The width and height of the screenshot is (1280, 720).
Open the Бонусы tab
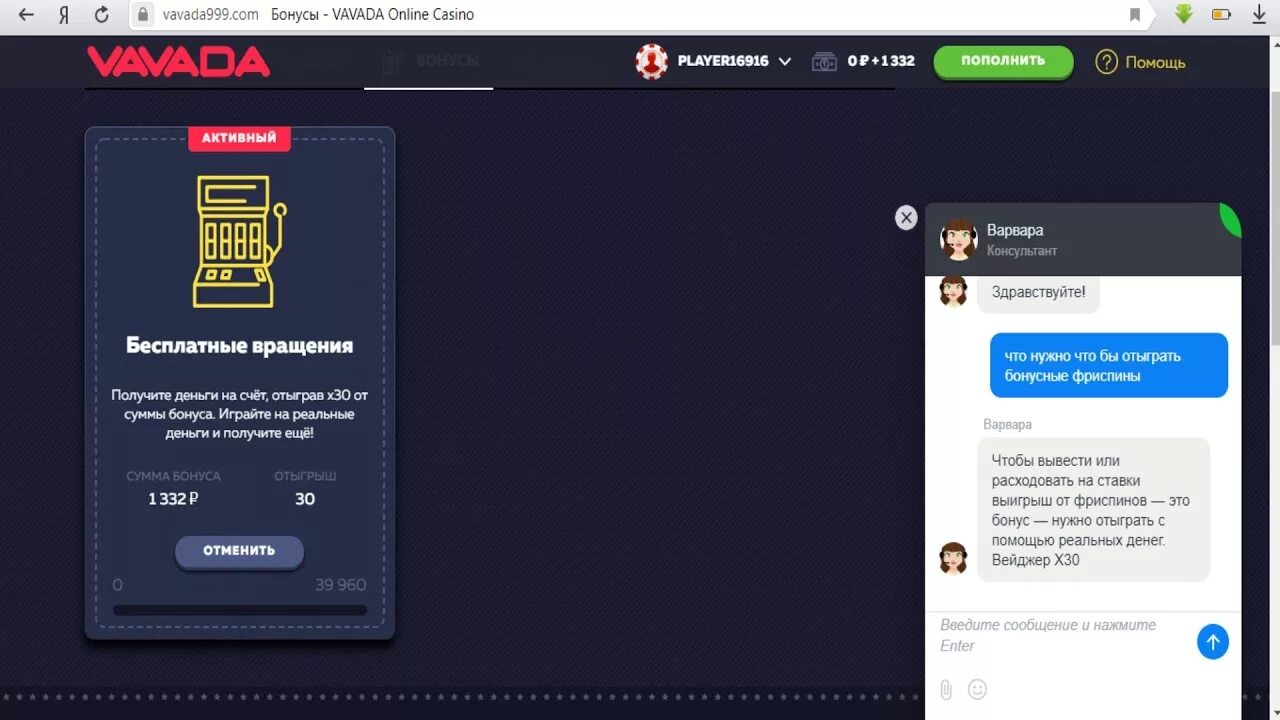click(429, 61)
